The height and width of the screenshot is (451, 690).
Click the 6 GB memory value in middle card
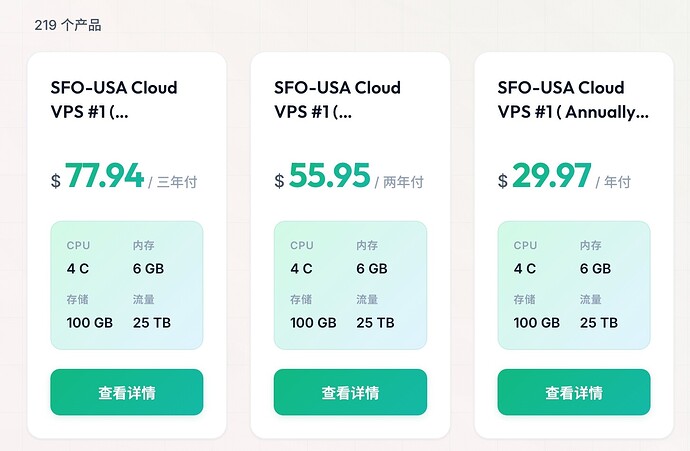point(372,268)
